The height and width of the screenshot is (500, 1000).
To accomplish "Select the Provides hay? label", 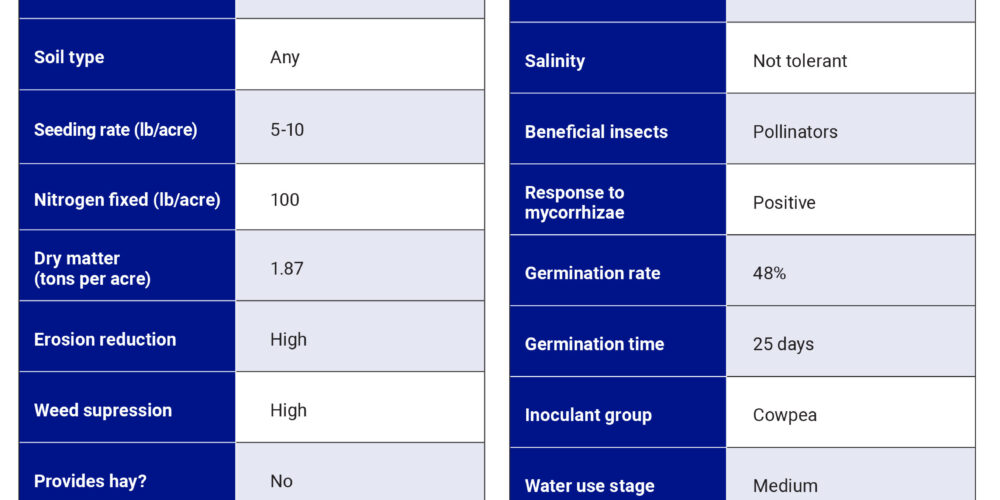I will click(x=92, y=481).
